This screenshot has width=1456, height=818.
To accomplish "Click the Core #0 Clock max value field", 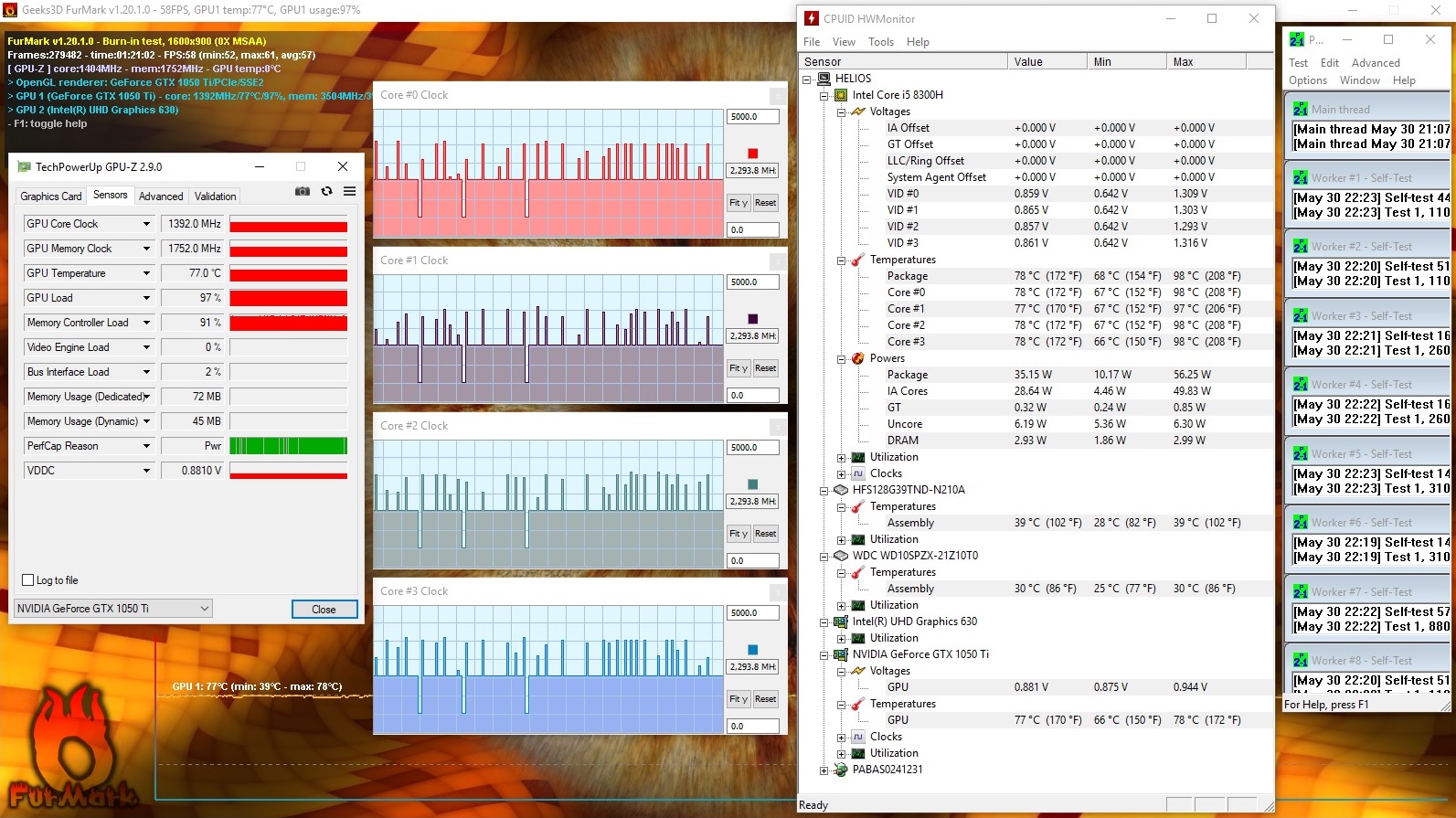I will click(x=754, y=117).
